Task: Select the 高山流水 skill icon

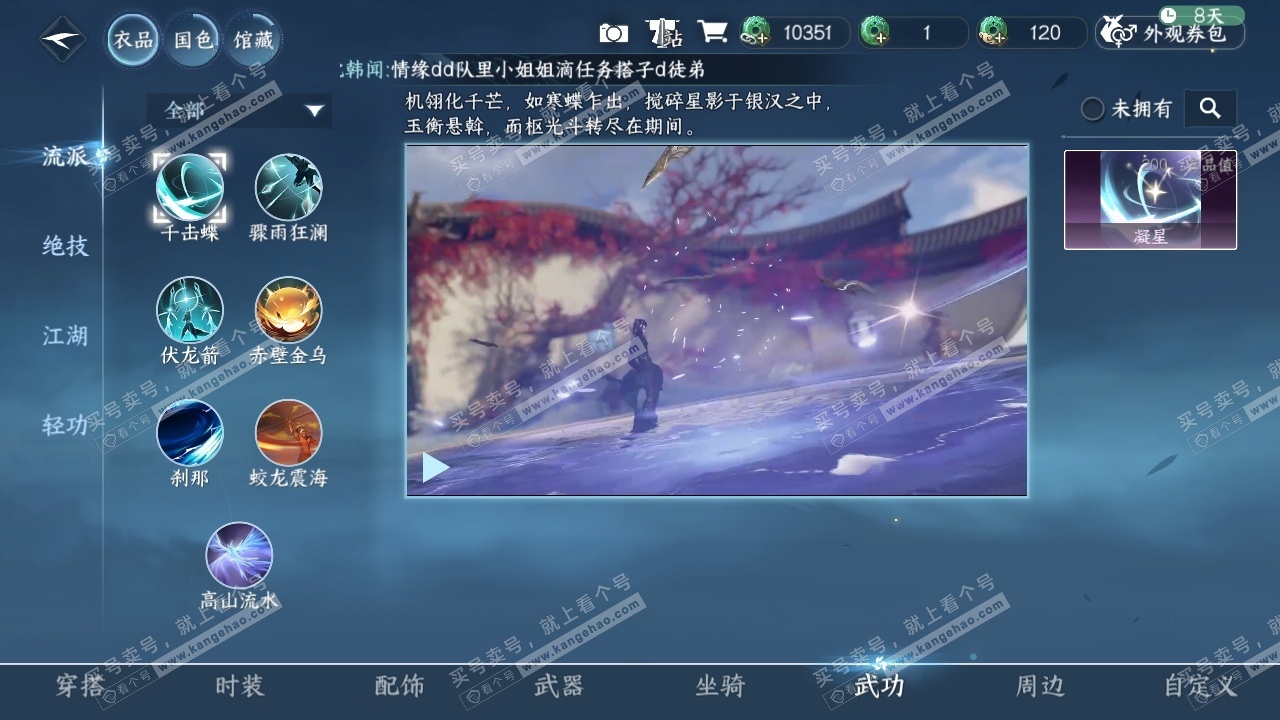Action: [x=239, y=555]
